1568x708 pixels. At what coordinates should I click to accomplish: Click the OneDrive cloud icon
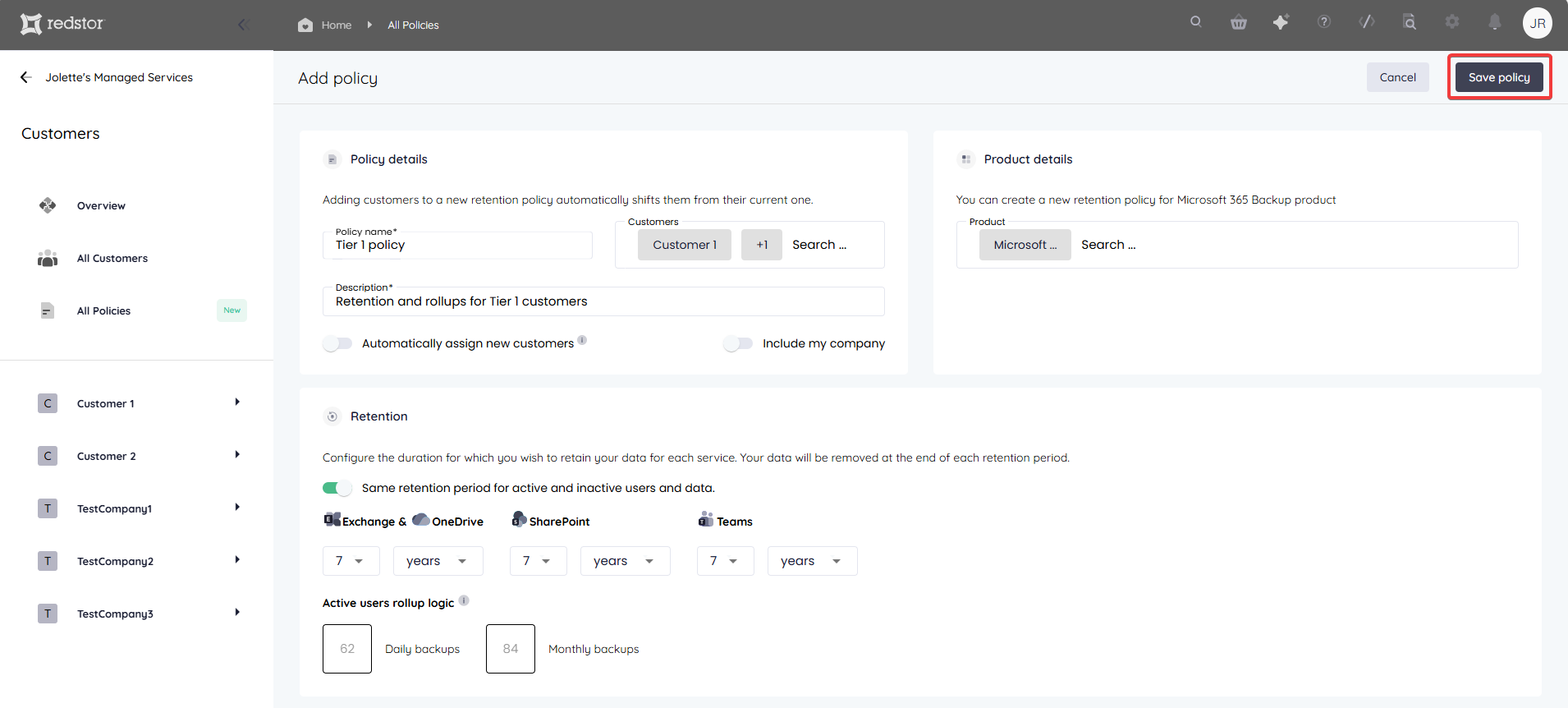pos(420,520)
